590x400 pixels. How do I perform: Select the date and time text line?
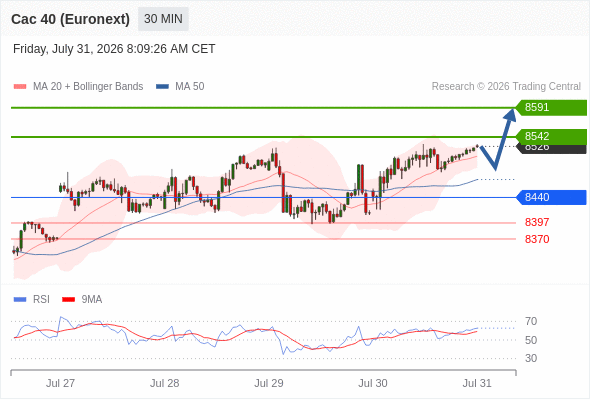tap(114, 49)
